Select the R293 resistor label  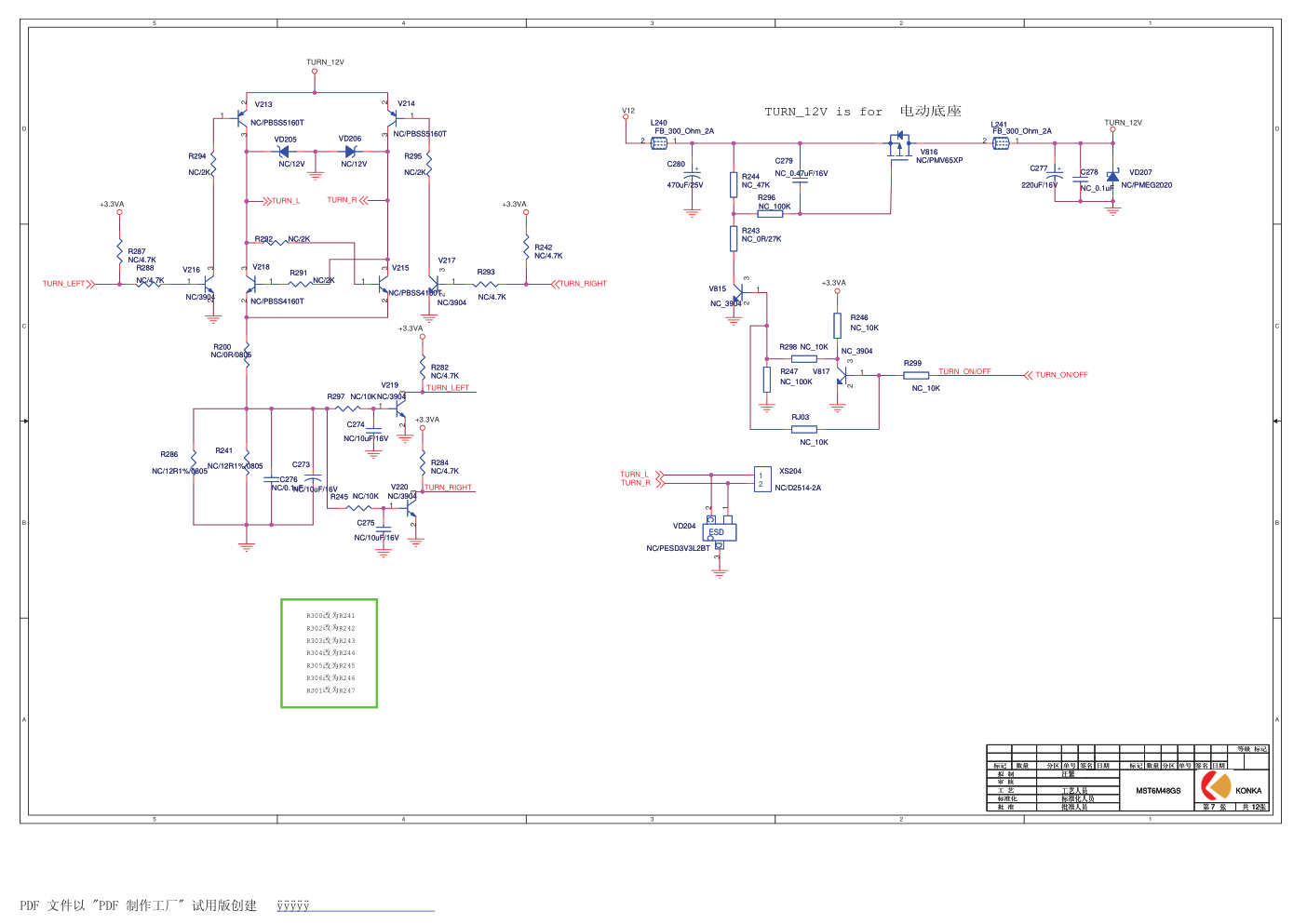486,273
